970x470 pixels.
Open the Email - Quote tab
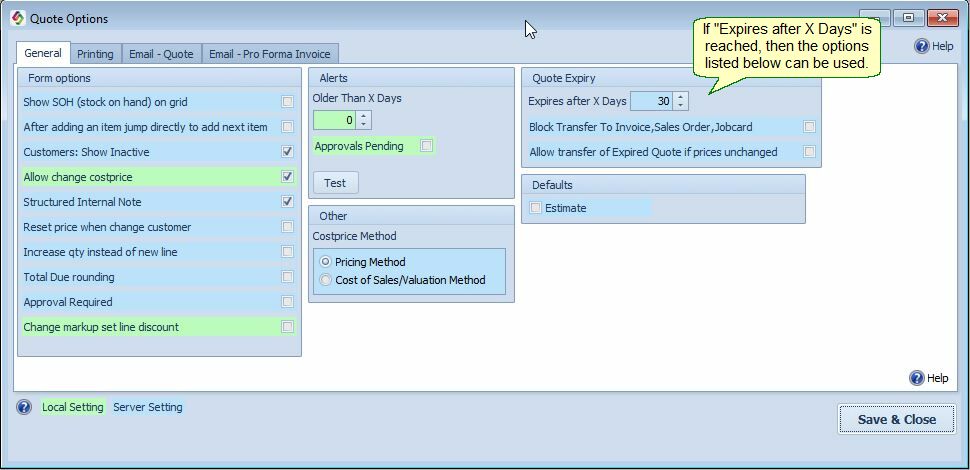point(161,54)
